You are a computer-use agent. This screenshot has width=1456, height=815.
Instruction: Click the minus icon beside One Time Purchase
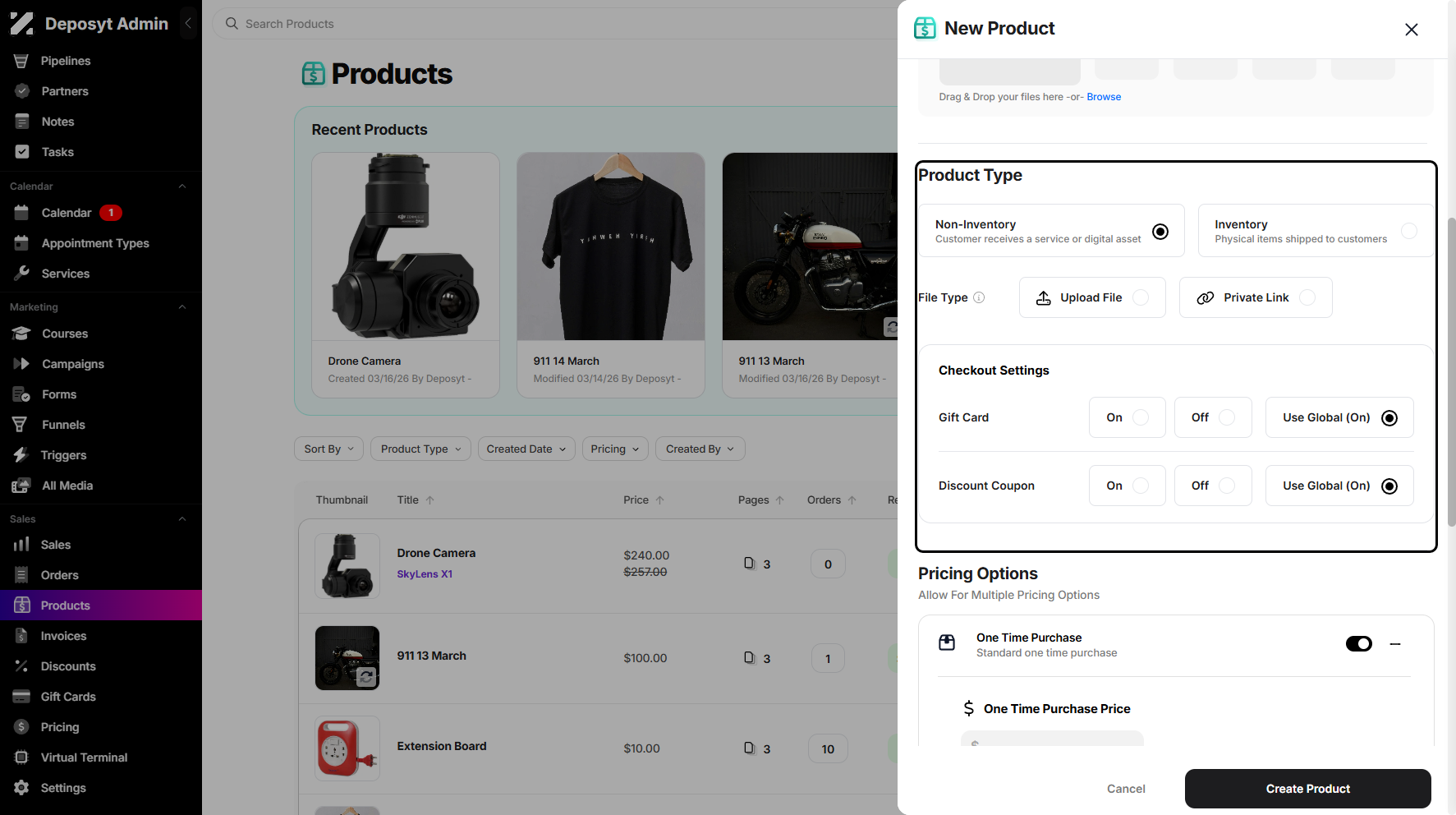(x=1395, y=644)
